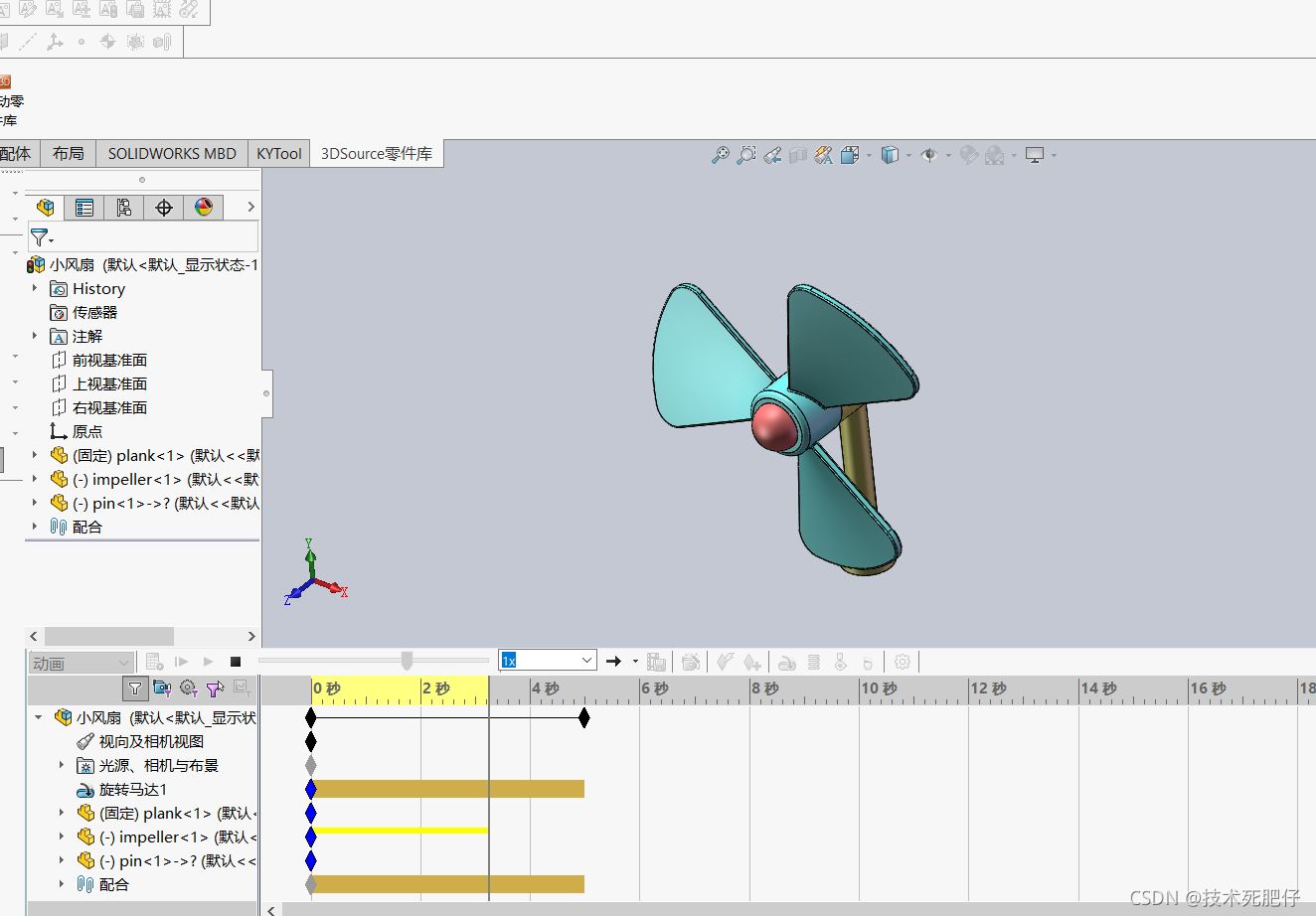Toggle the Filter Results button
Image resolution: width=1316 pixels, height=916 pixels.
(242, 687)
